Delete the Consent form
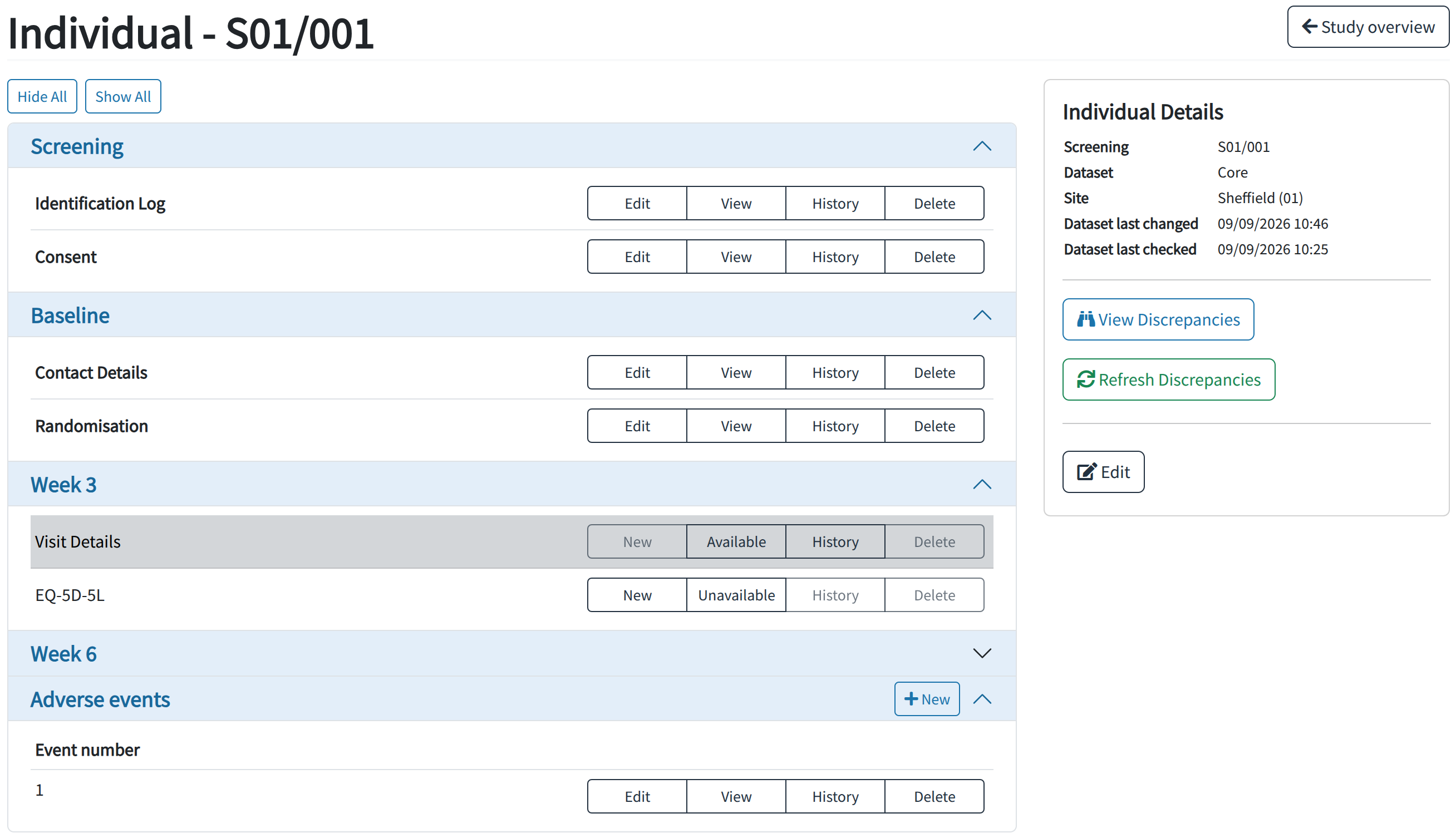The height and width of the screenshot is (838, 1456). 934,257
